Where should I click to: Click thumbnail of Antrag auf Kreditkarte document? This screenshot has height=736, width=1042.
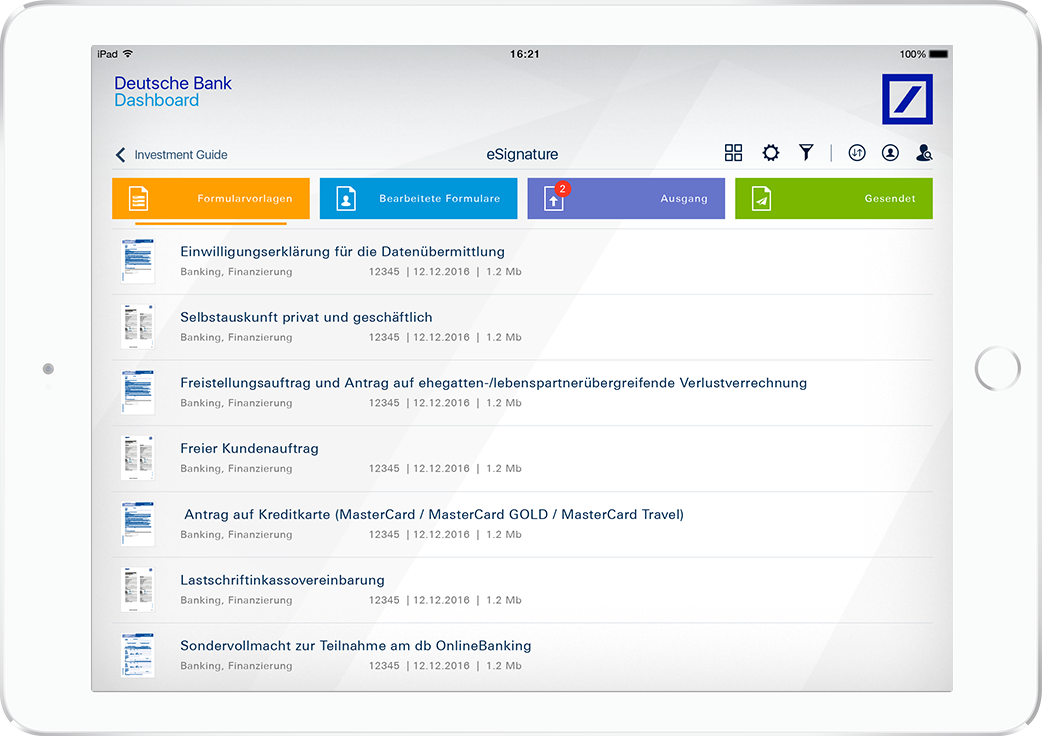(138, 524)
